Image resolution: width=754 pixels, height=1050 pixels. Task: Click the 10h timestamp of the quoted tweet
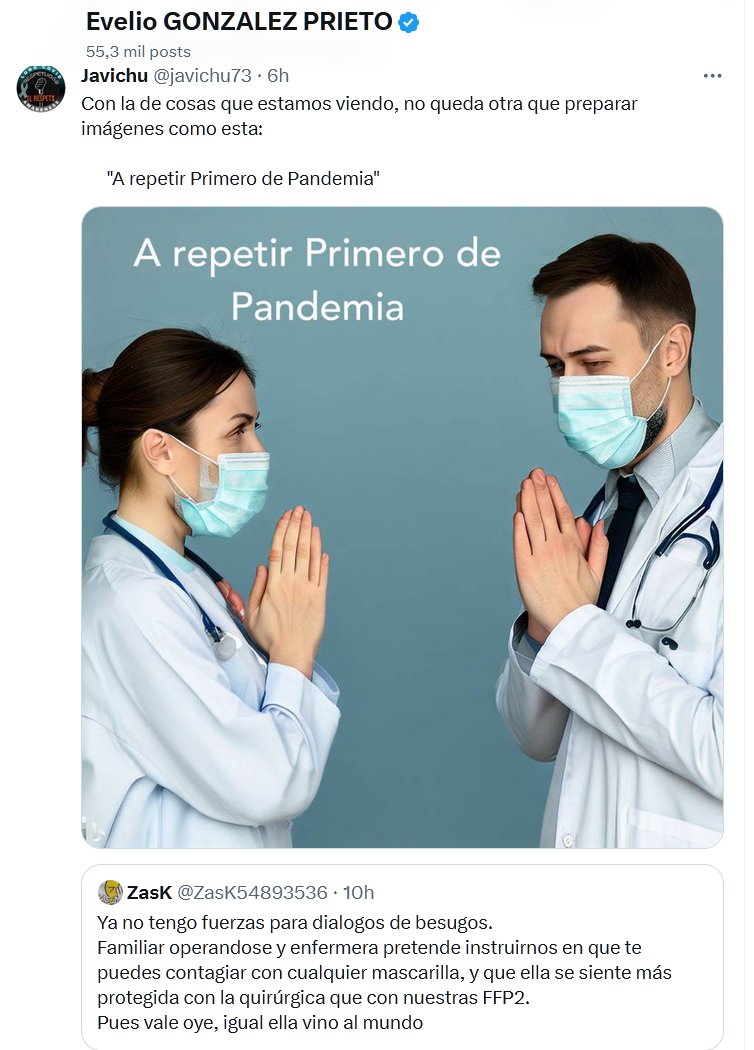click(358, 893)
